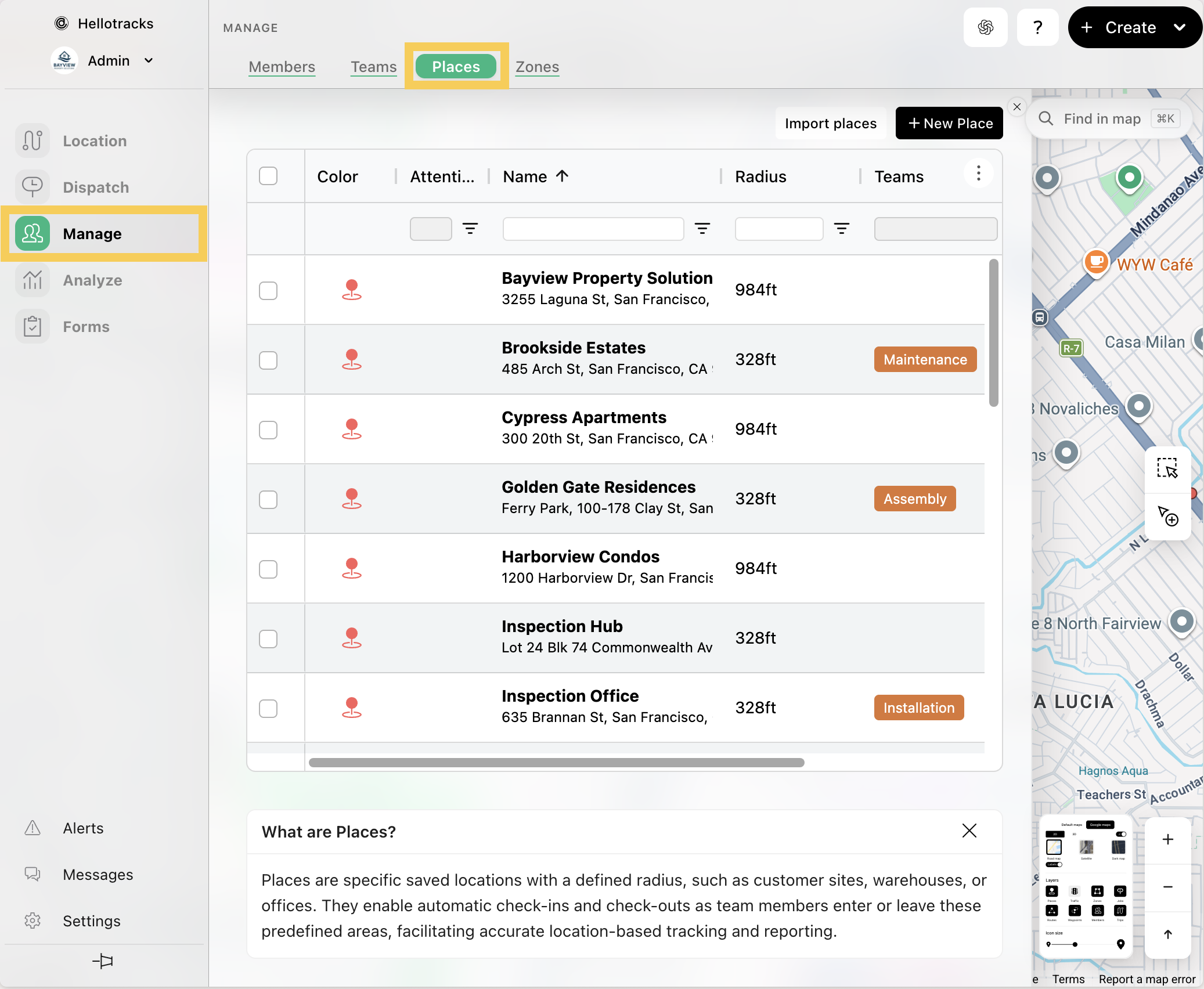The height and width of the screenshot is (989, 1204).
Task: Check the Bayview Property Solution row checkbox
Action: pos(268,290)
